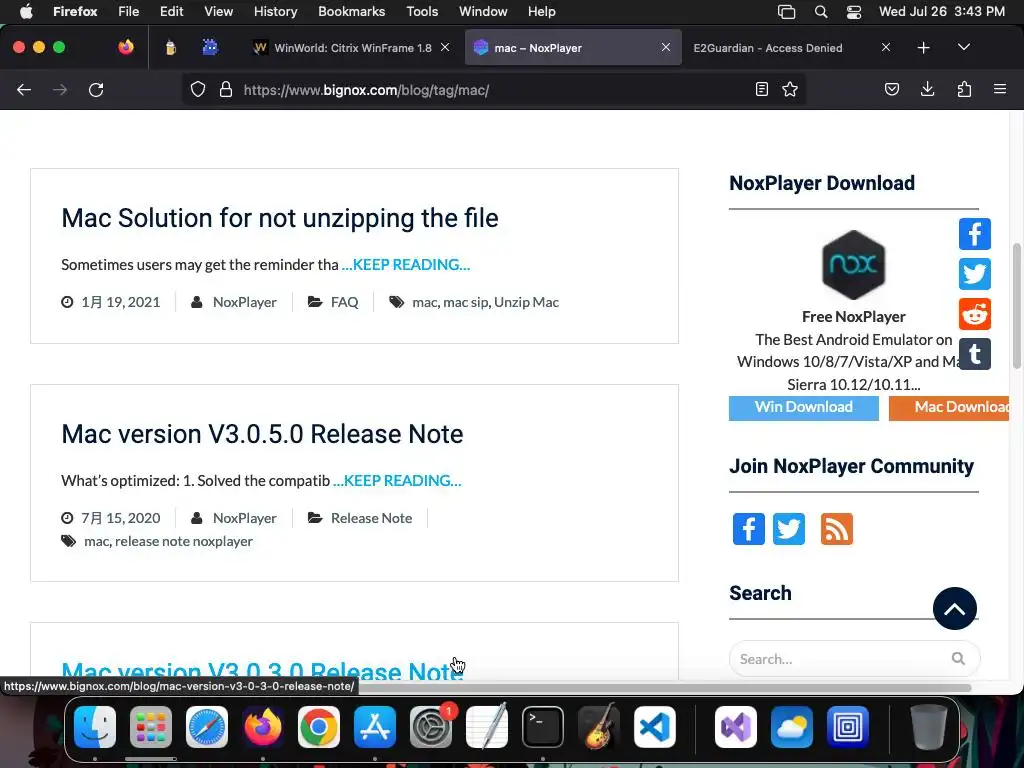The height and width of the screenshot is (768, 1024).
Task: Open macOS Control Center icon
Action: (x=854, y=12)
